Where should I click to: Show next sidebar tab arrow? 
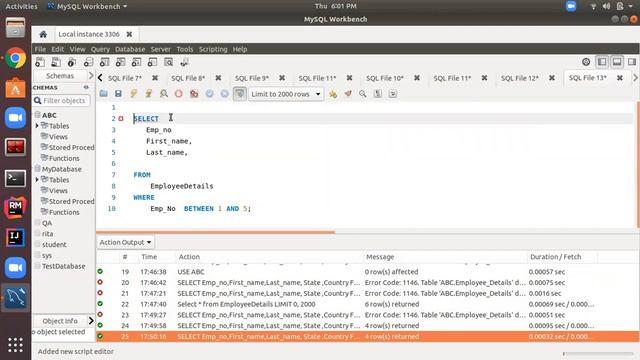(91, 76)
